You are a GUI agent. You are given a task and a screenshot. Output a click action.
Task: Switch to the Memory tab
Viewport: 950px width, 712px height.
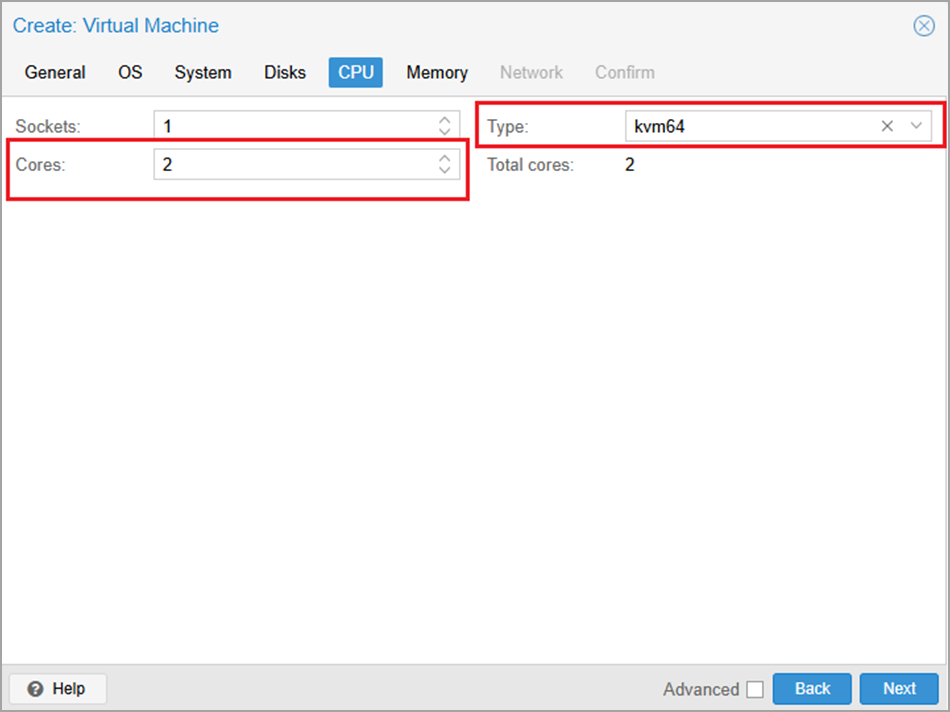coord(437,72)
